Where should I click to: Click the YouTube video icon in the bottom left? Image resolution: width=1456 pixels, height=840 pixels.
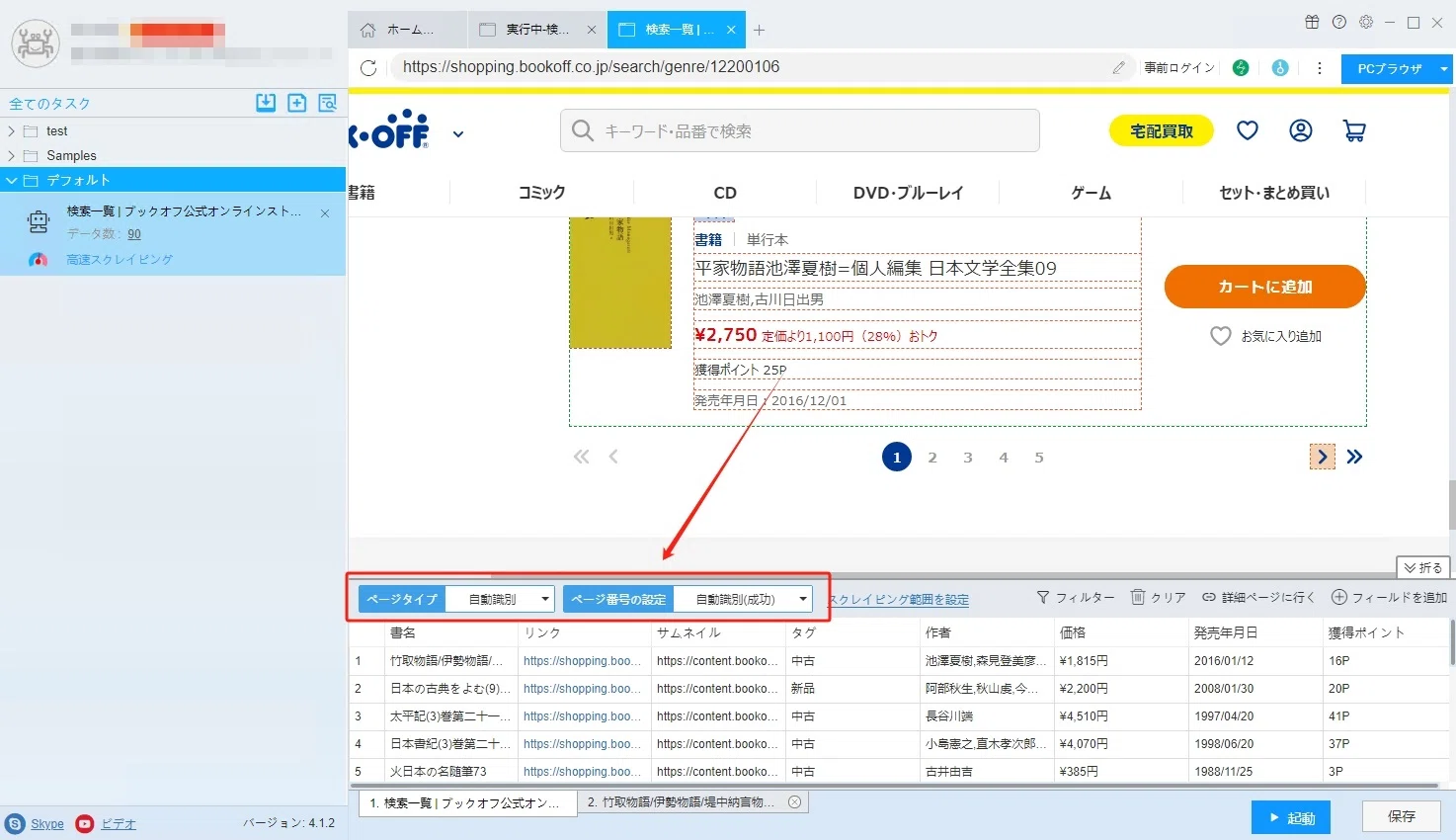pyautogui.click(x=85, y=823)
